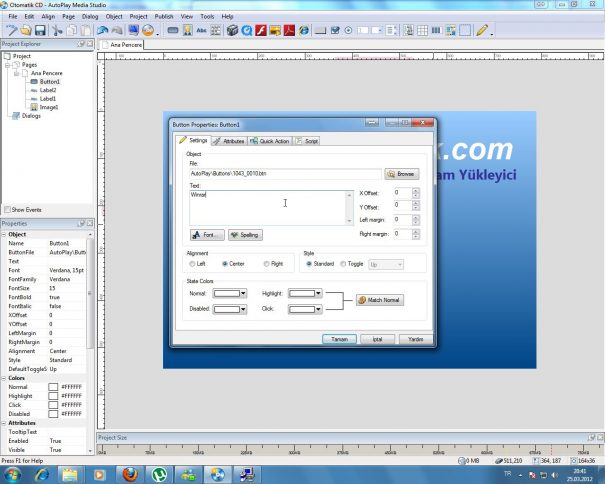Image resolution: width=605 pixels, height=484 pixels.
Task: Open the Dialog menu
Action: [x=90, y=17]
